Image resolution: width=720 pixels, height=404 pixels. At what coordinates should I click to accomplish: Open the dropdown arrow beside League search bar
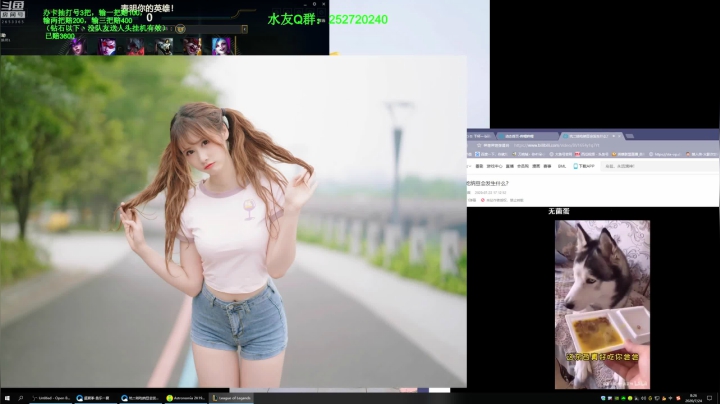[245, 29]
